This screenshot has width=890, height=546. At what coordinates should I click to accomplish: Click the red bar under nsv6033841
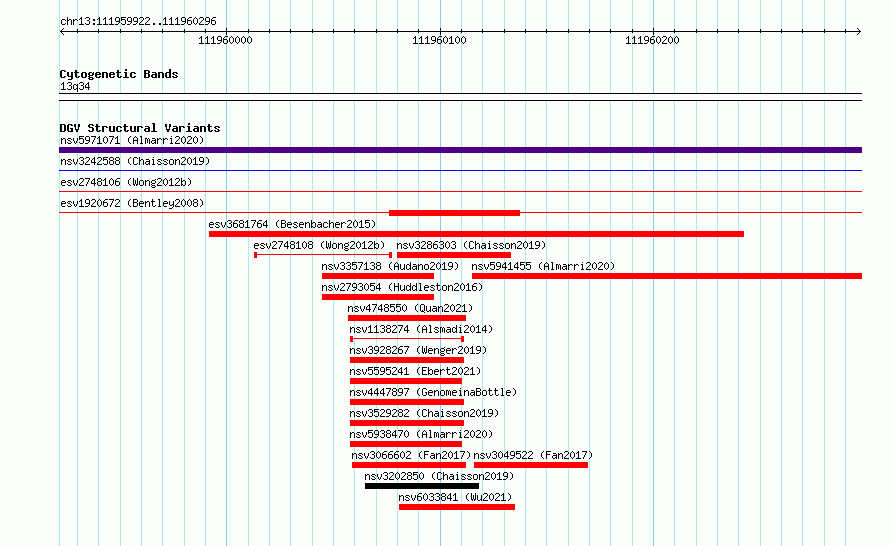457,507
